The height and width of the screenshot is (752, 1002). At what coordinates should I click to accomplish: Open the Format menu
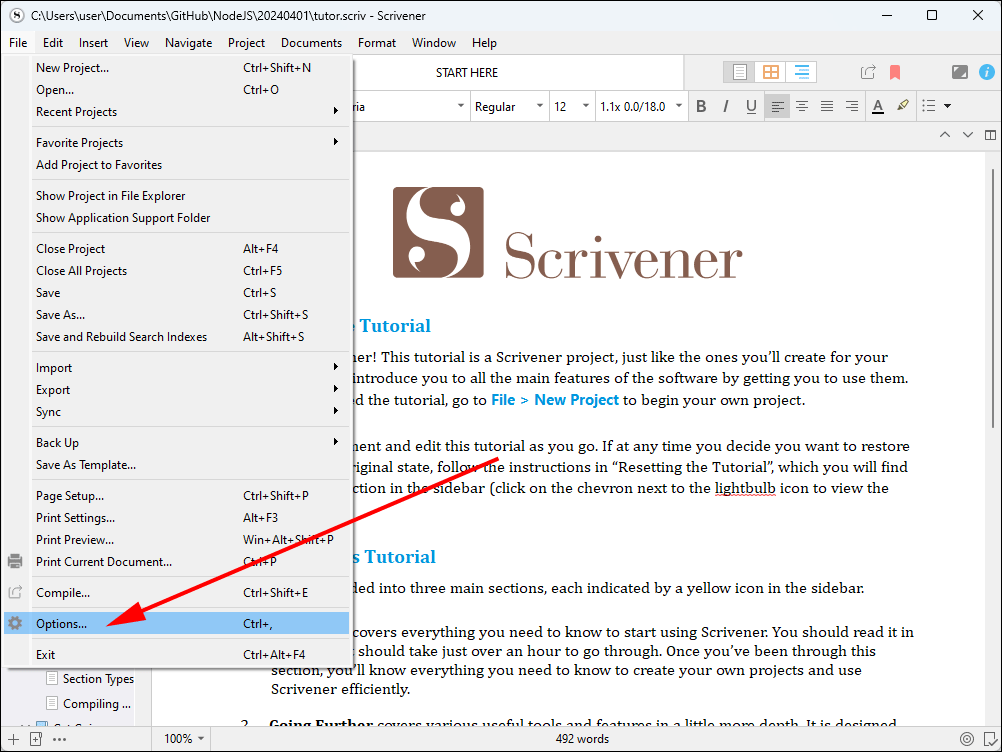(376, 43)
